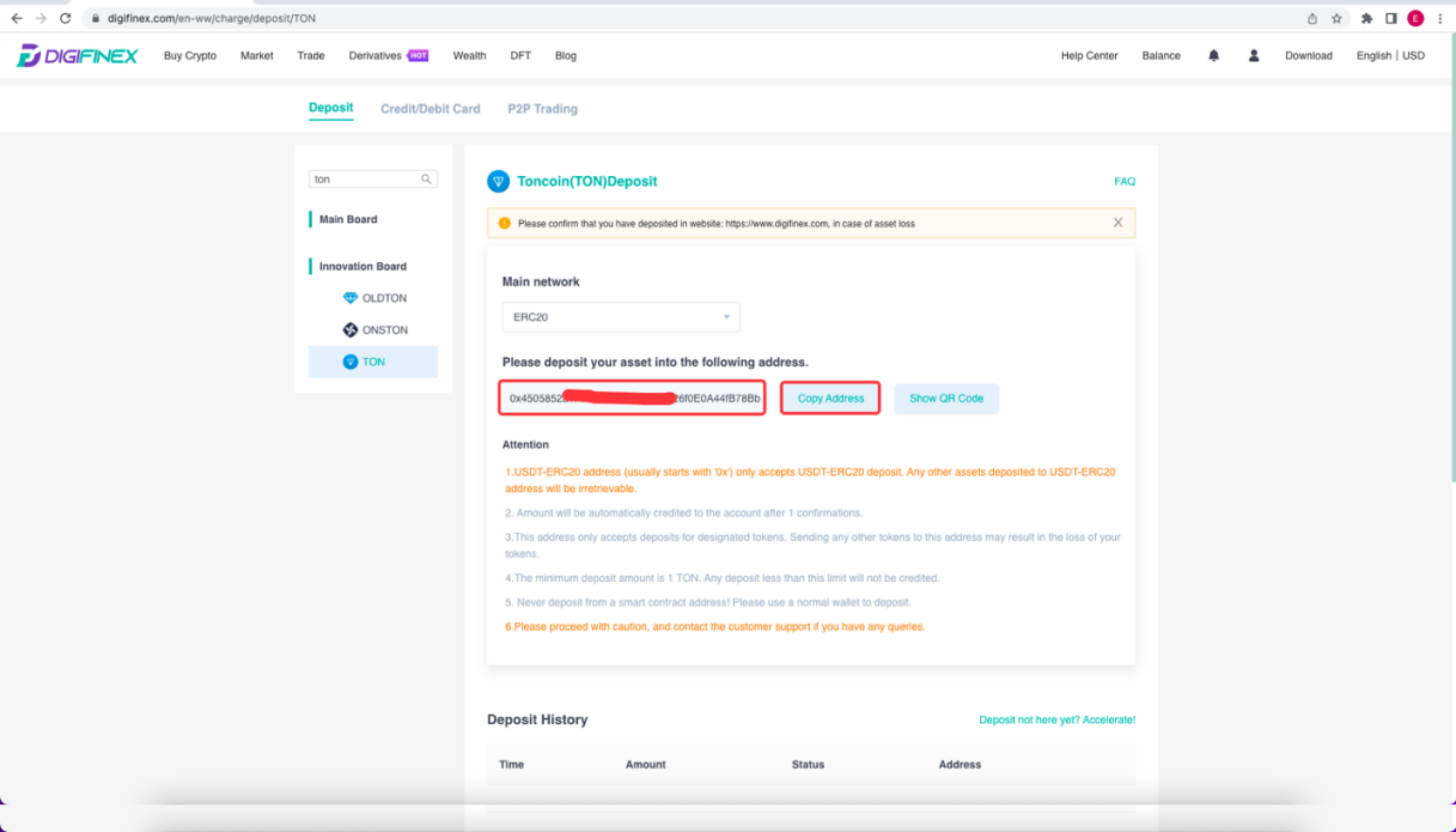This screenshot has height=832, width=1456.
Task: Click the 'Attention' heading text
Action: [x=525, y=445]
